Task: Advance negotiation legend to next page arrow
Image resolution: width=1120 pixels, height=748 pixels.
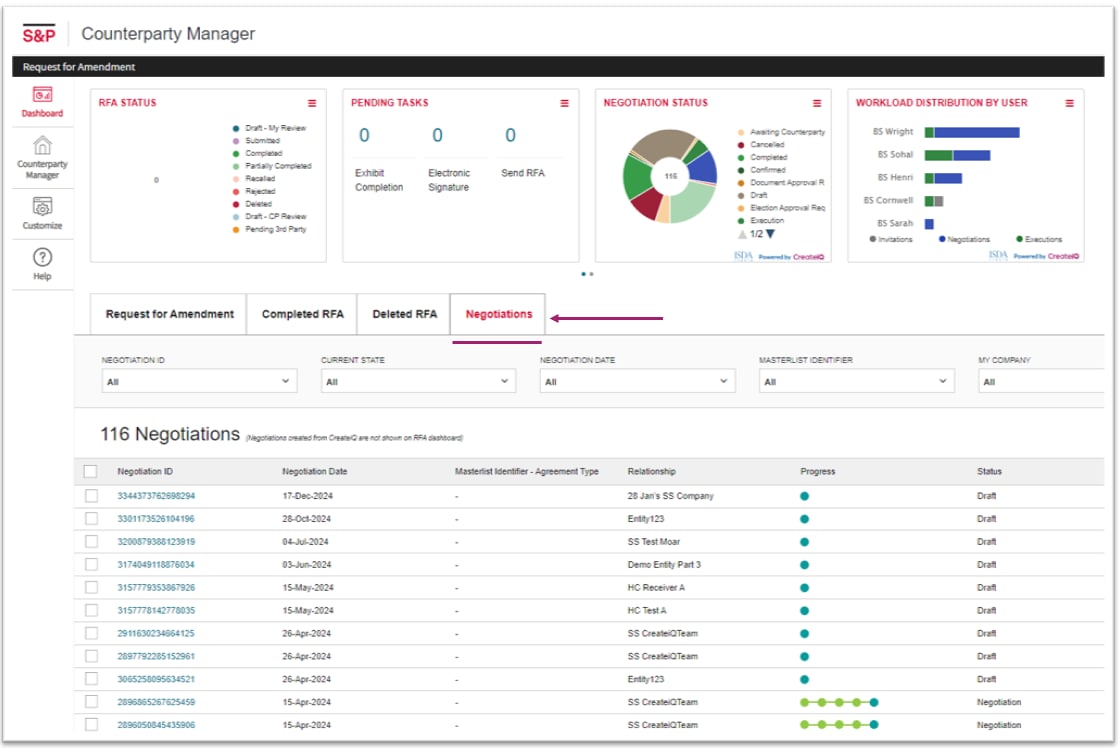Action: [771, 234]
